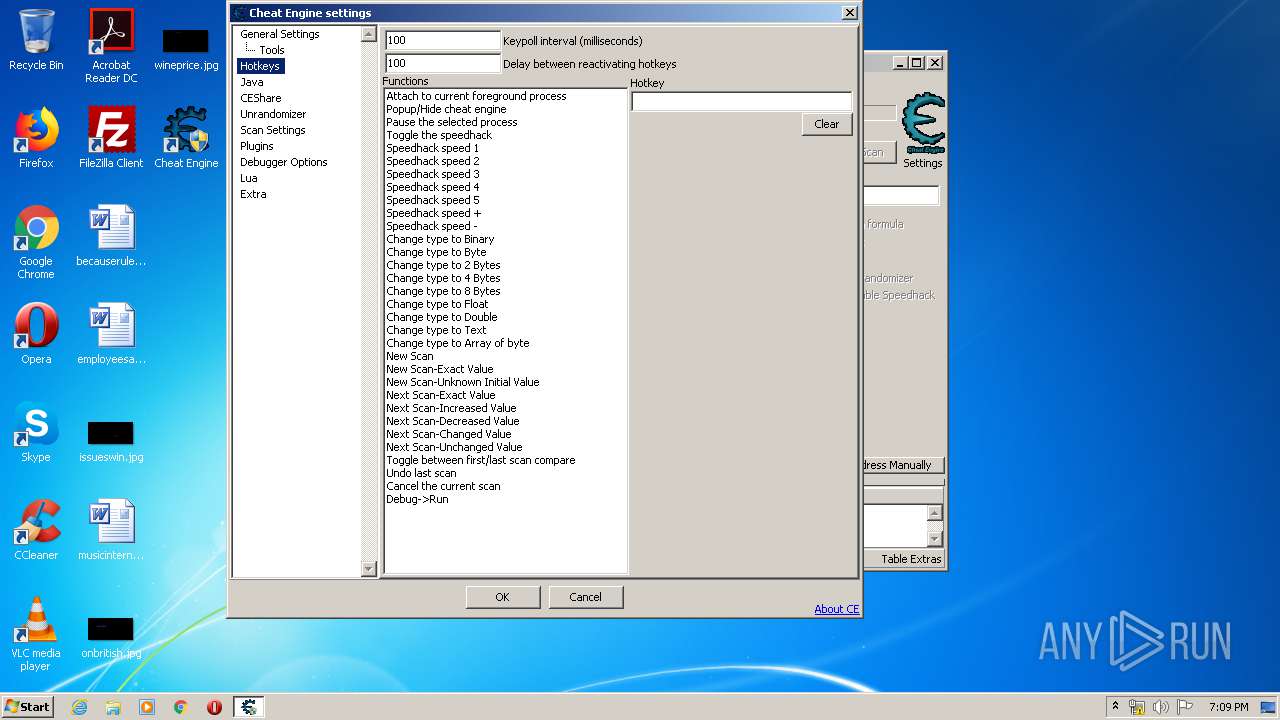Open the Start menu
The image size is (1280, 720).
tap(28, 707)
